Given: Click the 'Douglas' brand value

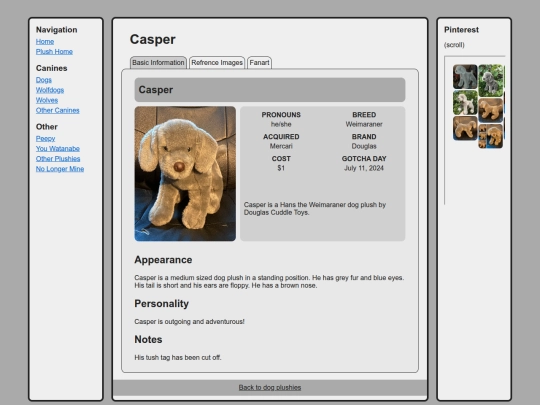Looking at the screenshot, I should [364, 146].
